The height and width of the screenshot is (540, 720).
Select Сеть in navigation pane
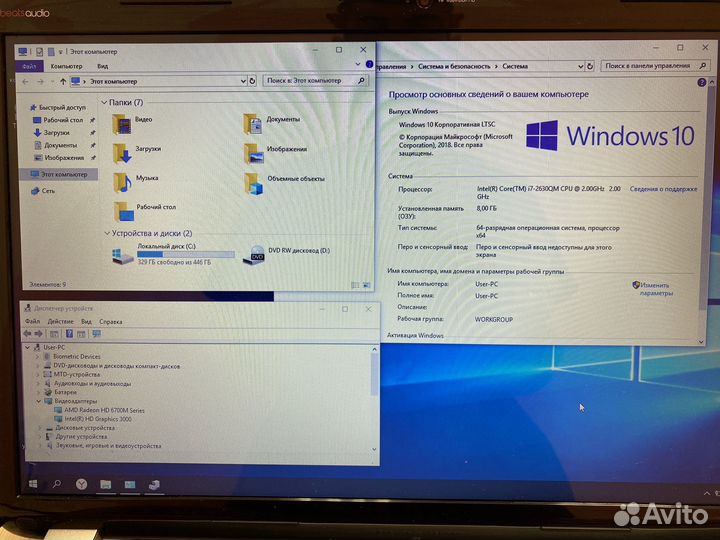click(43, 191)
